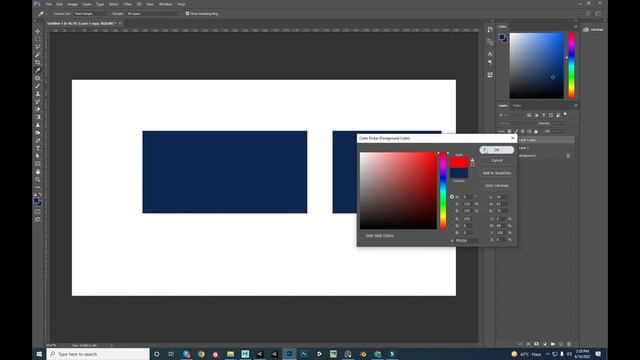640x360 pixels.
Task: Open the Sample Size dropdown
Action: (x=90, y=13)
